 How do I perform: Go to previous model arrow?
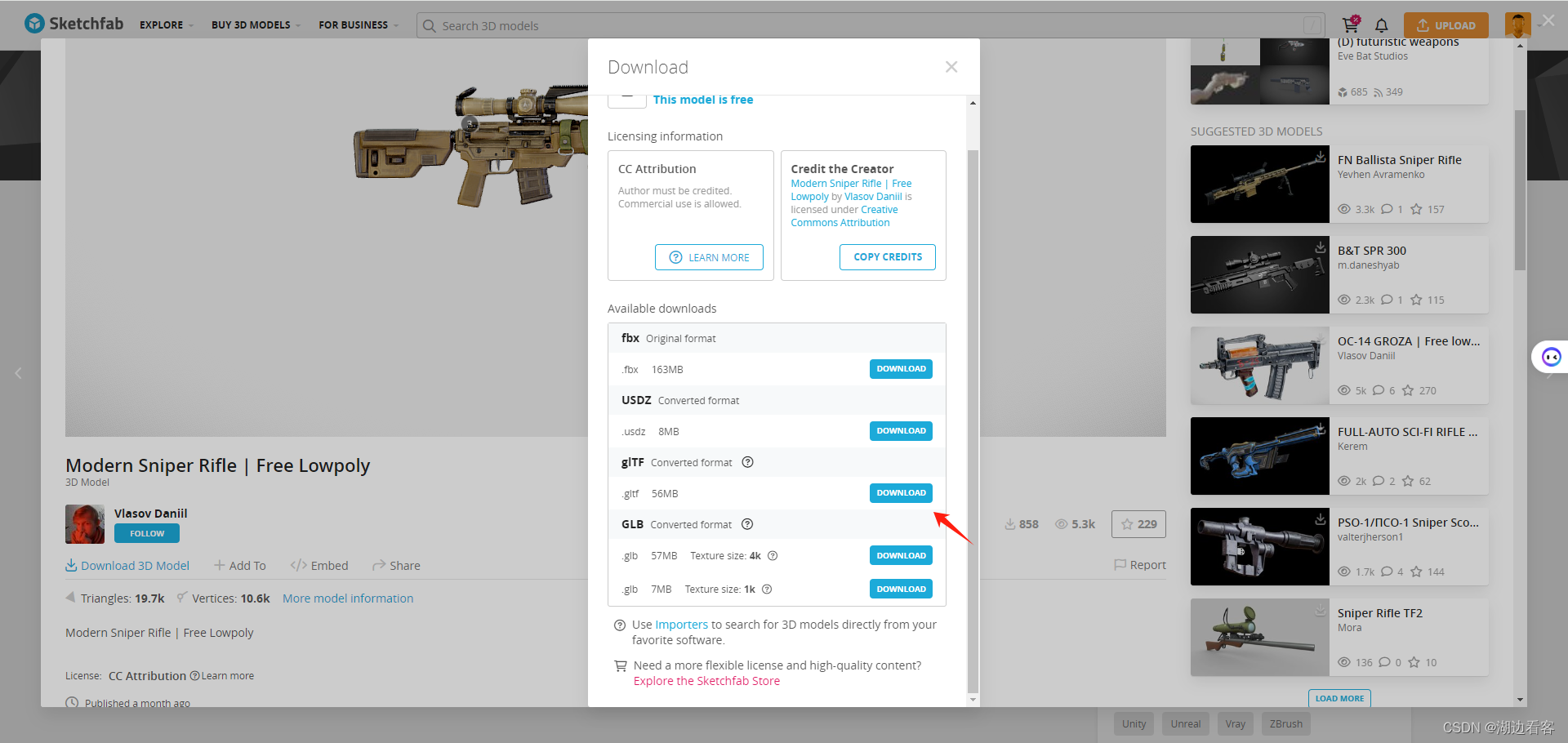18,373
